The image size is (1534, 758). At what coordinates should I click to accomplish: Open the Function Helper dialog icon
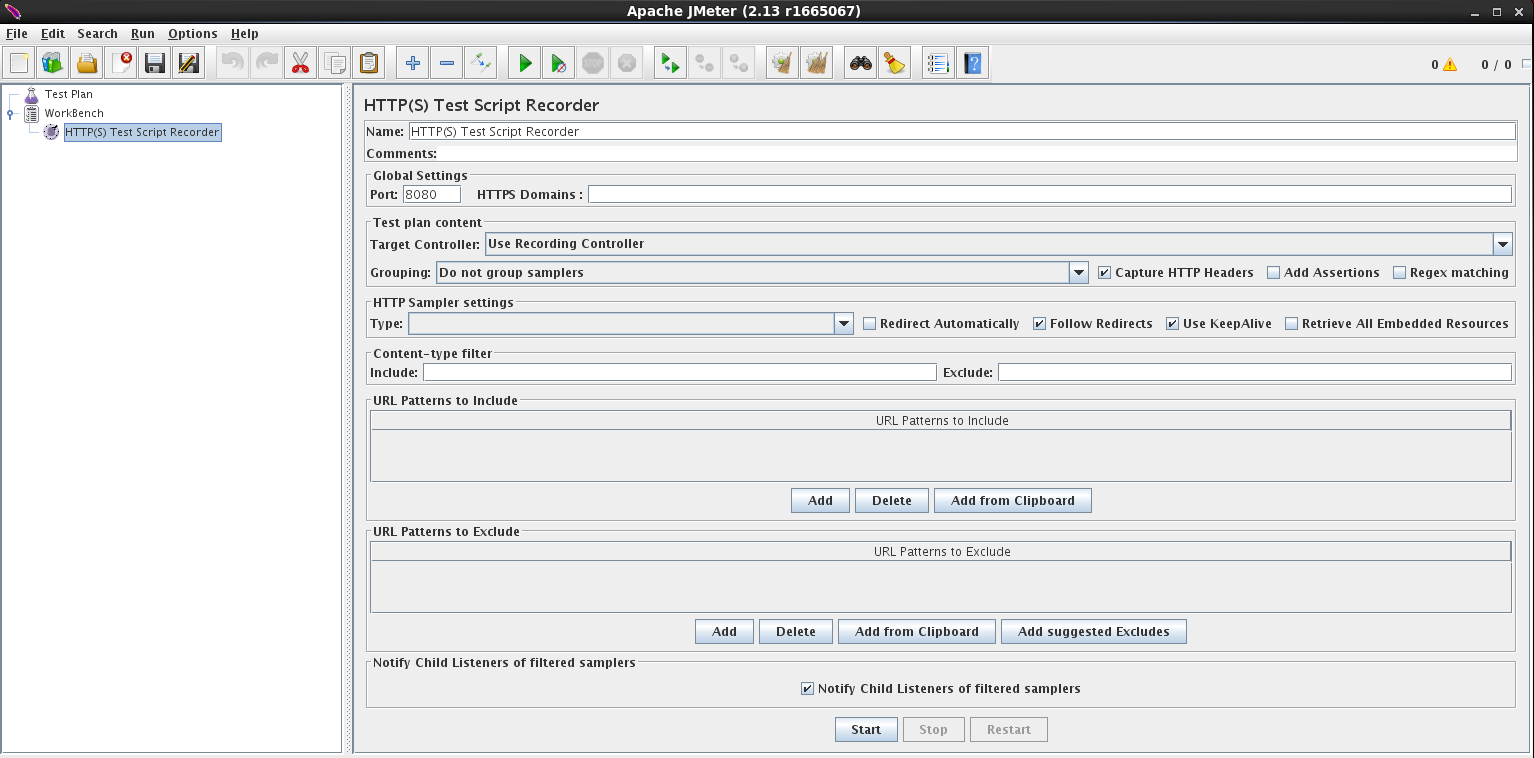(x=939, y=63)
